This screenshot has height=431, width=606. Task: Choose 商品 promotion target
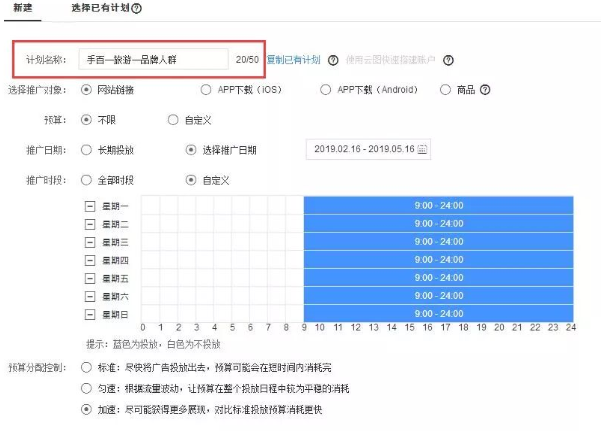[445, 90]
